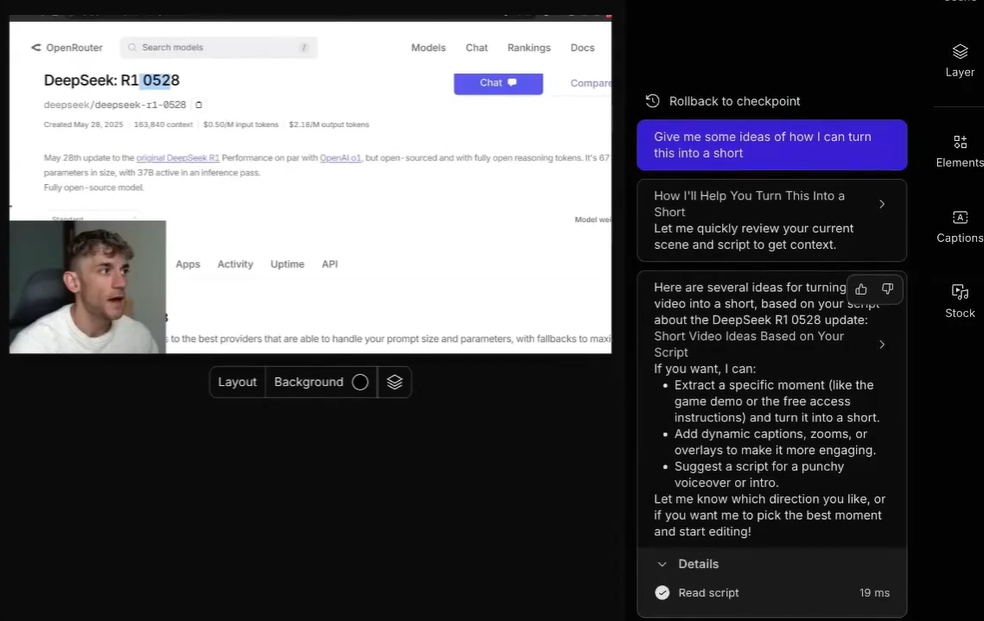Switch to the API tab

(x=329, y=264)
